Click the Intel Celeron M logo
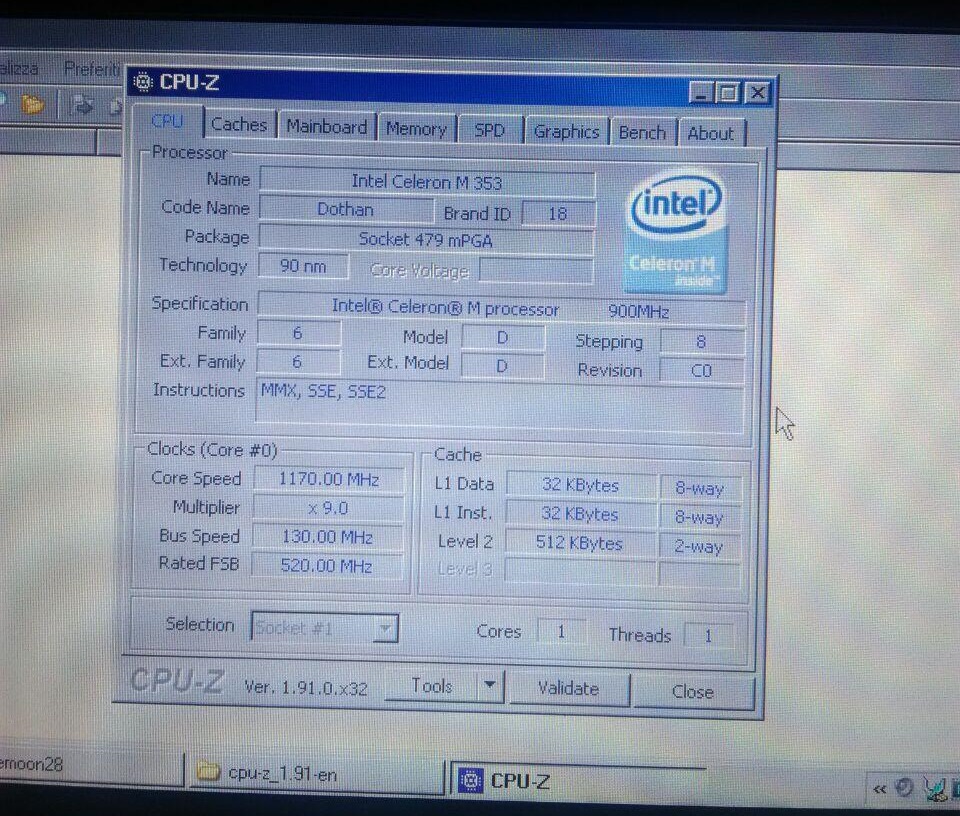Image resolution: width=960 pixels, height=816 pixels. coord(675,233)
